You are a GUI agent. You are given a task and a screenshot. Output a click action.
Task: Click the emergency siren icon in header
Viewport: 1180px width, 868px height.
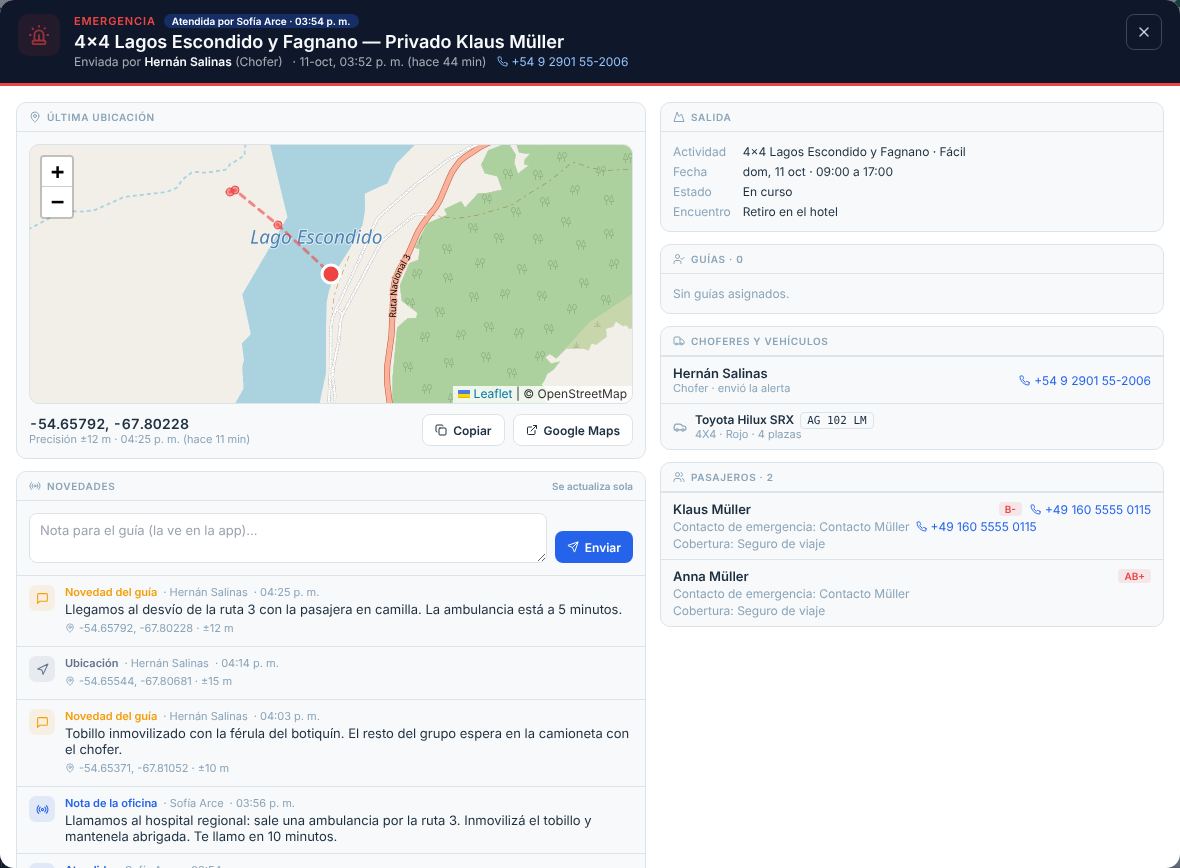pos(39,35)
